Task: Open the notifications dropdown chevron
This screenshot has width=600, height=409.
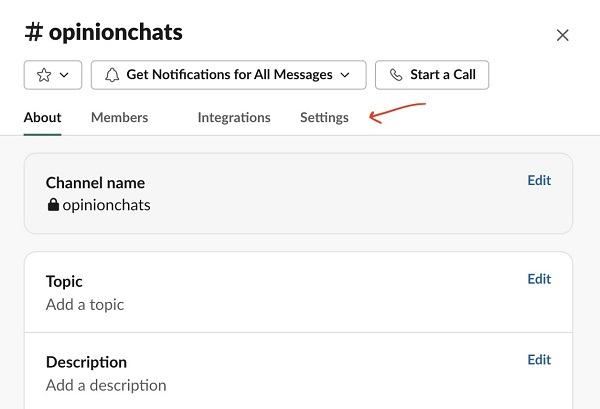Action: click(346, 75)
